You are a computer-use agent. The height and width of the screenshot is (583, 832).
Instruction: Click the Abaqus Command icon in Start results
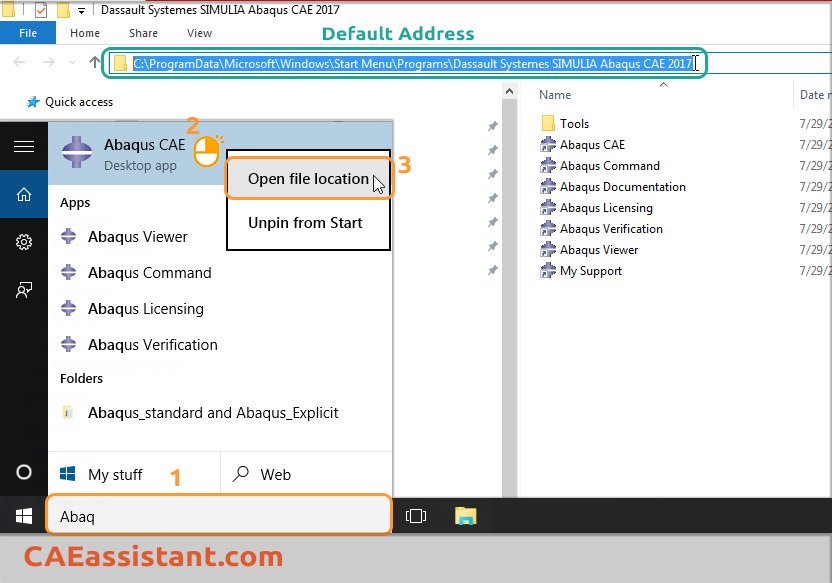click(68, 272)
